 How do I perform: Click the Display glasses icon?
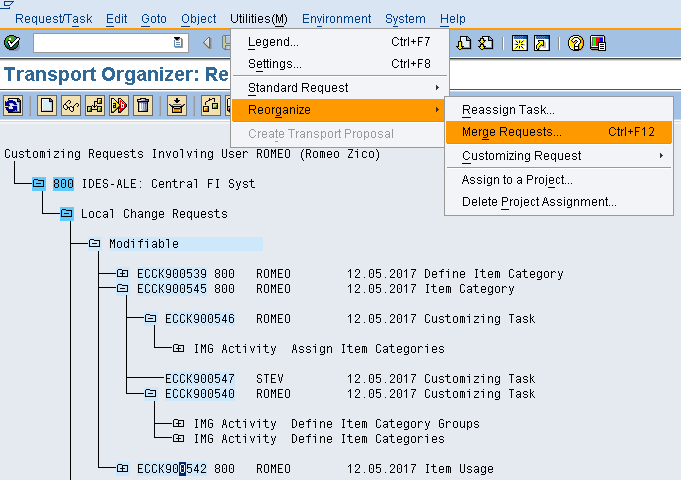coord(71,105)
